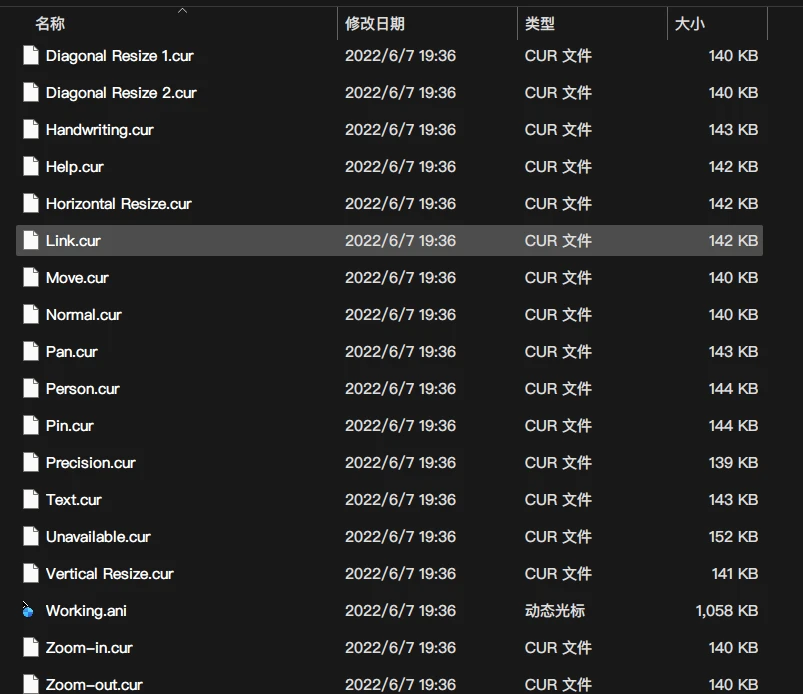
Task: Select the Zoom-in.cur file icon
Action: click(x=30, y=647)
